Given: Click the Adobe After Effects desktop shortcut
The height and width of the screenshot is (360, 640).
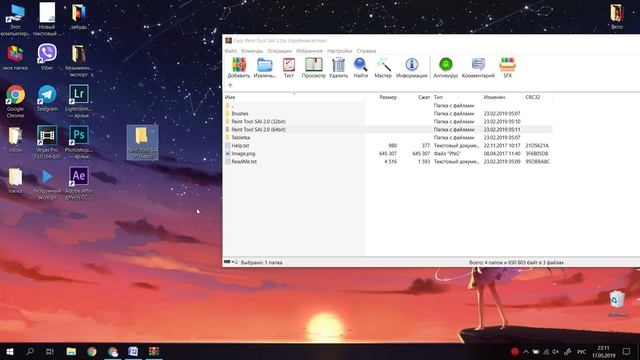Looking at the screenshot, I should pos(79,183).
